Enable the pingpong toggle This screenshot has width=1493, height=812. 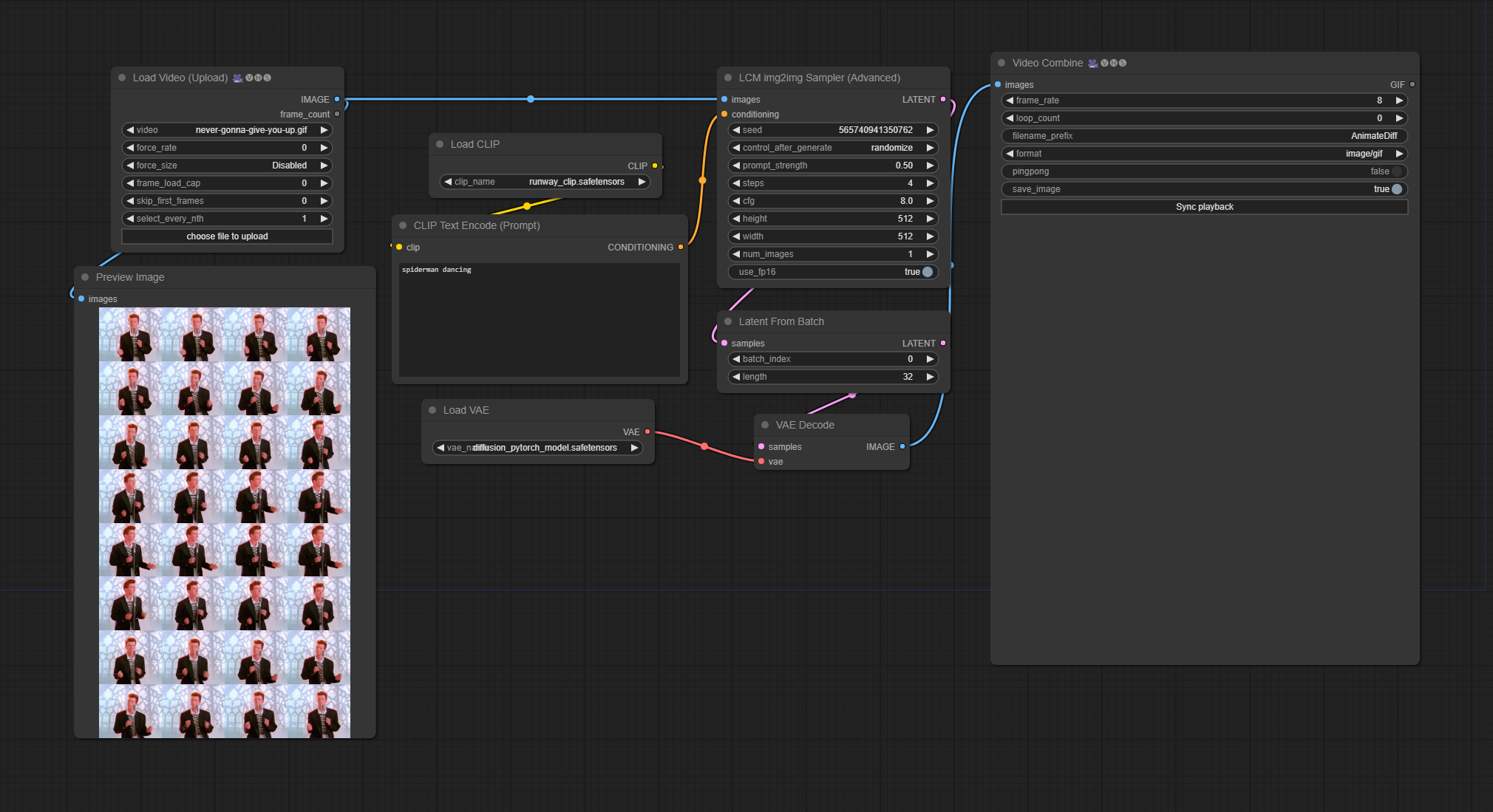tap(1396, 171)
